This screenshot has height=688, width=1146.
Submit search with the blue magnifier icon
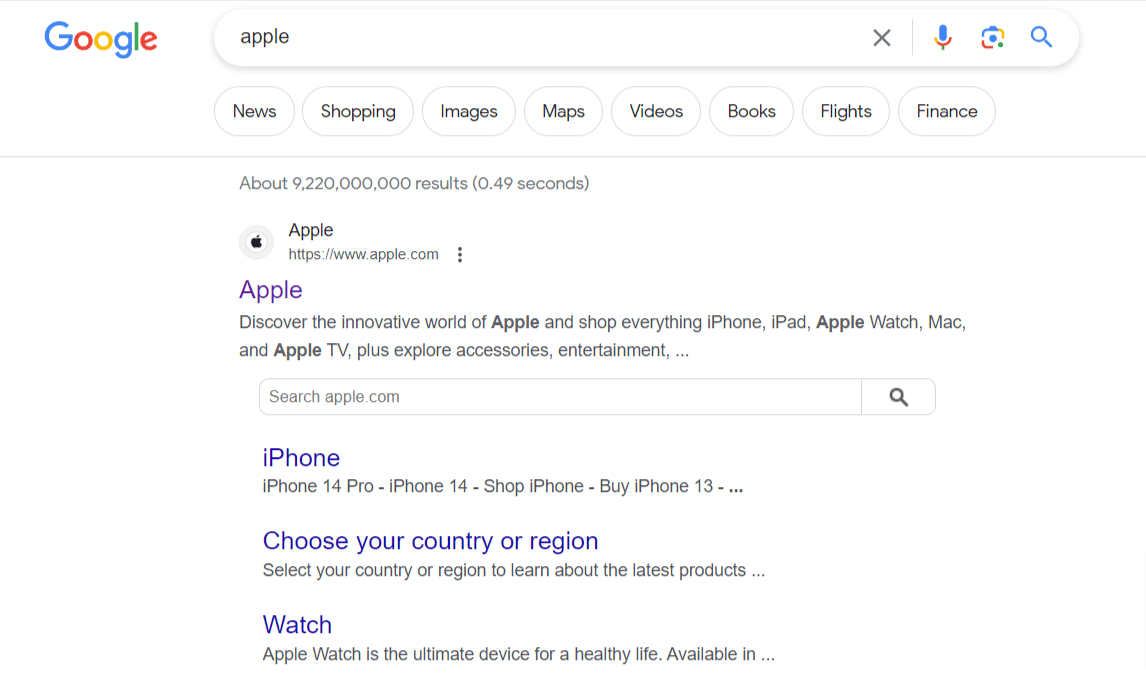point(1041,38)
